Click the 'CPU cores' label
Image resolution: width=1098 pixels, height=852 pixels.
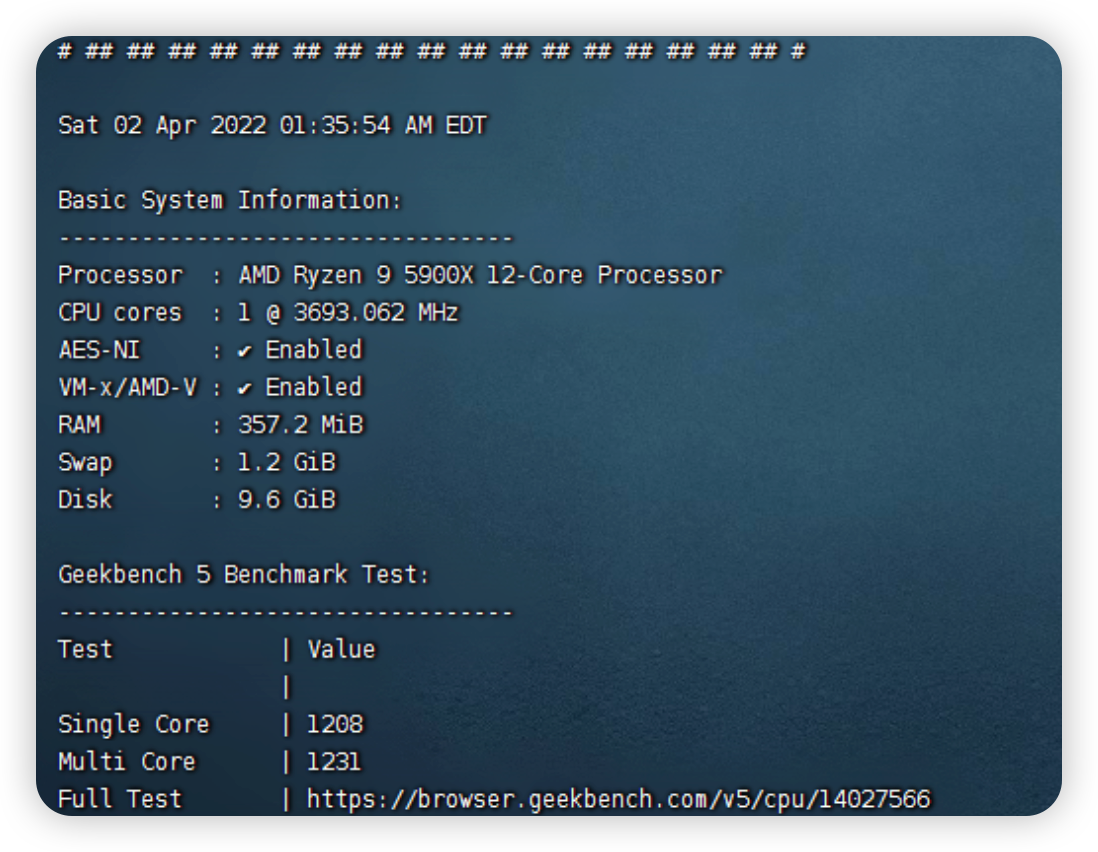tap(120, 312)
